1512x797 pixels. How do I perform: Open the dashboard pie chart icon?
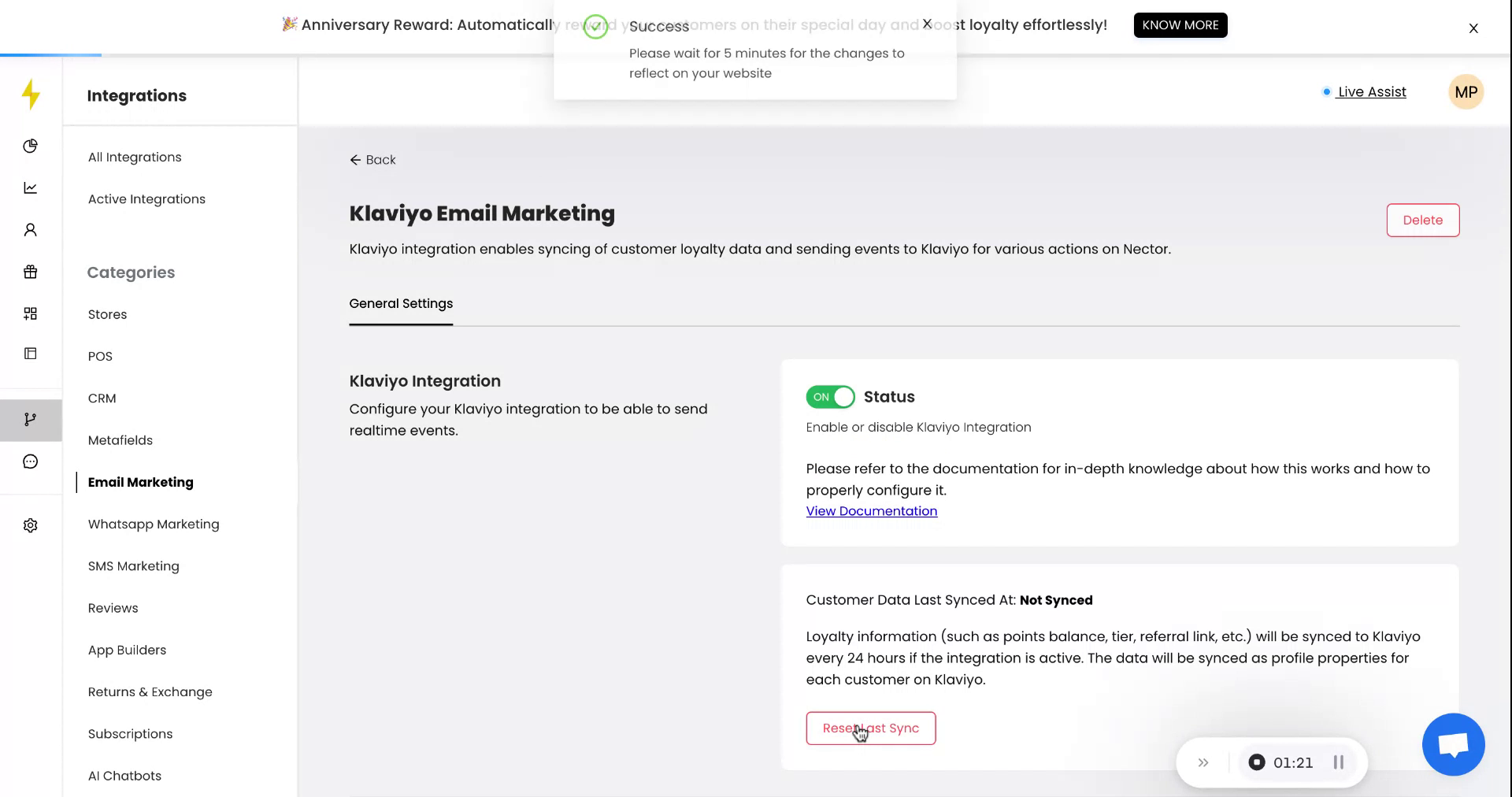coord(30,146)
